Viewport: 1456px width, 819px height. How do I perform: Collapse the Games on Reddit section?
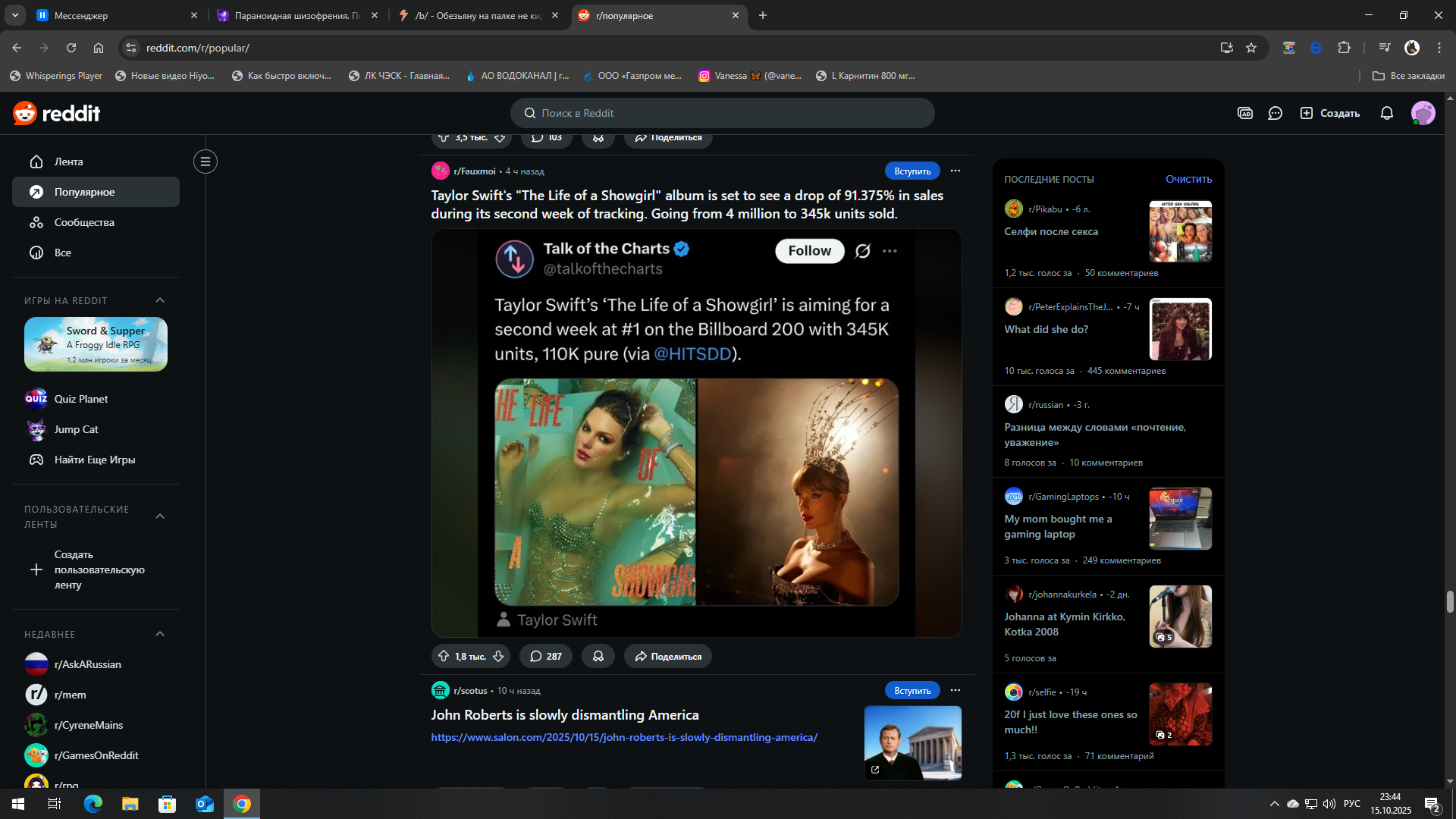pyautogui.click(x=160, y=300)
